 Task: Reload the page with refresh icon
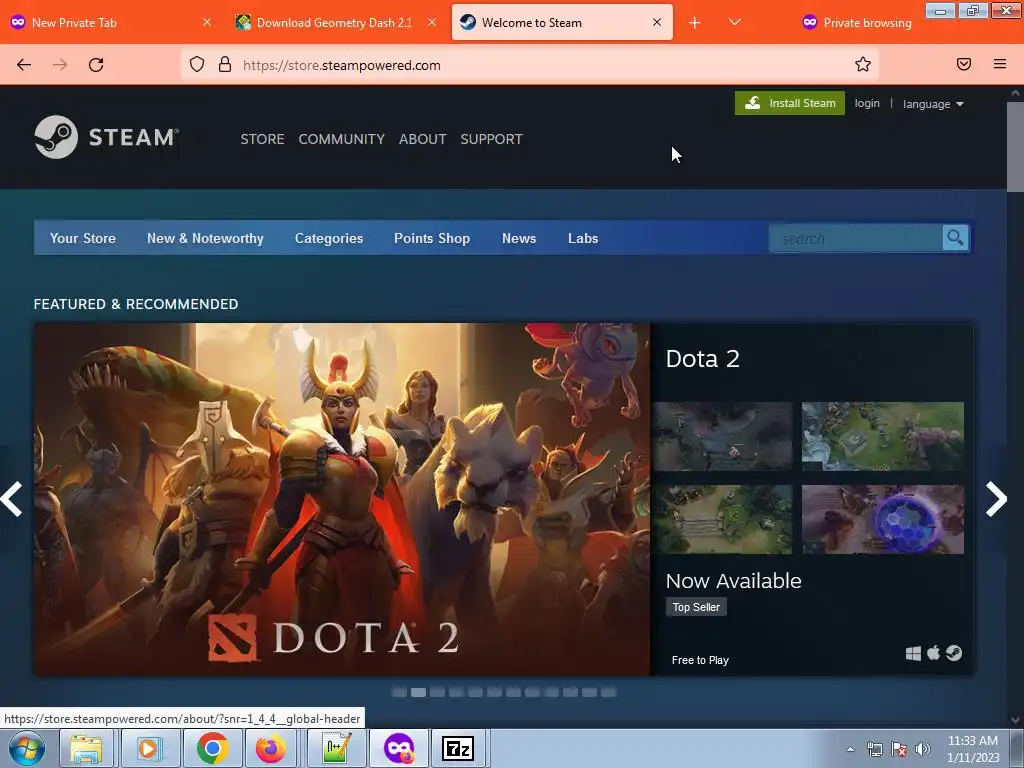pos(96,65)
